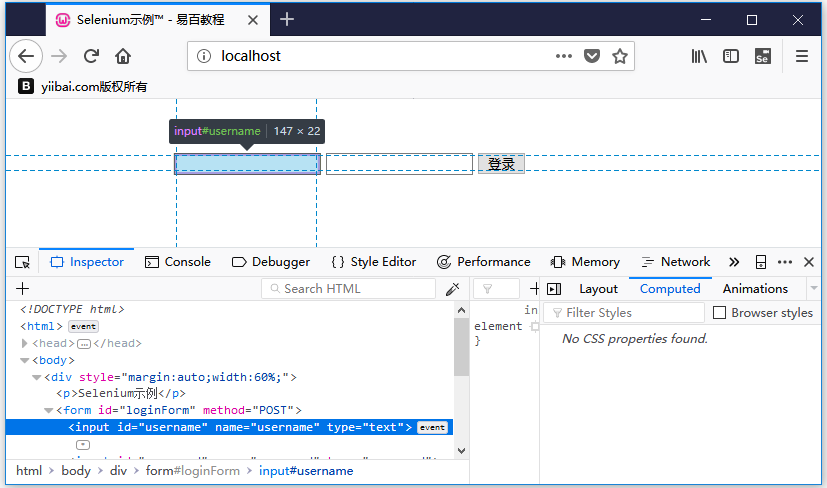Select the Computed sidebar tab
The width and height of the screenshot is (827, 488).
670,289
